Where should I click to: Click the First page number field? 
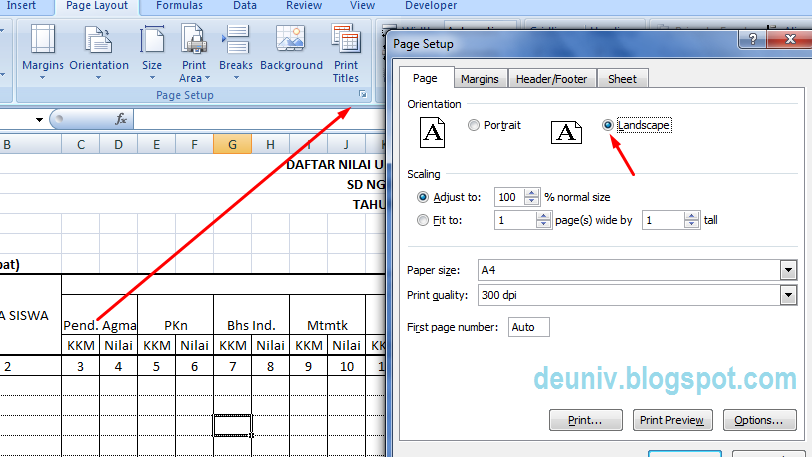click(529, 327)
